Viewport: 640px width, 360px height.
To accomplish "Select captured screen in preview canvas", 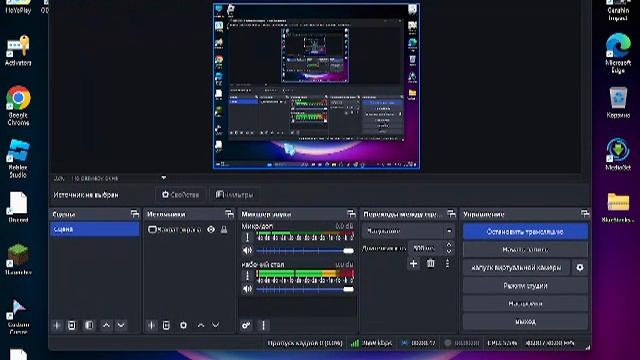I will [x=316, y=86].
